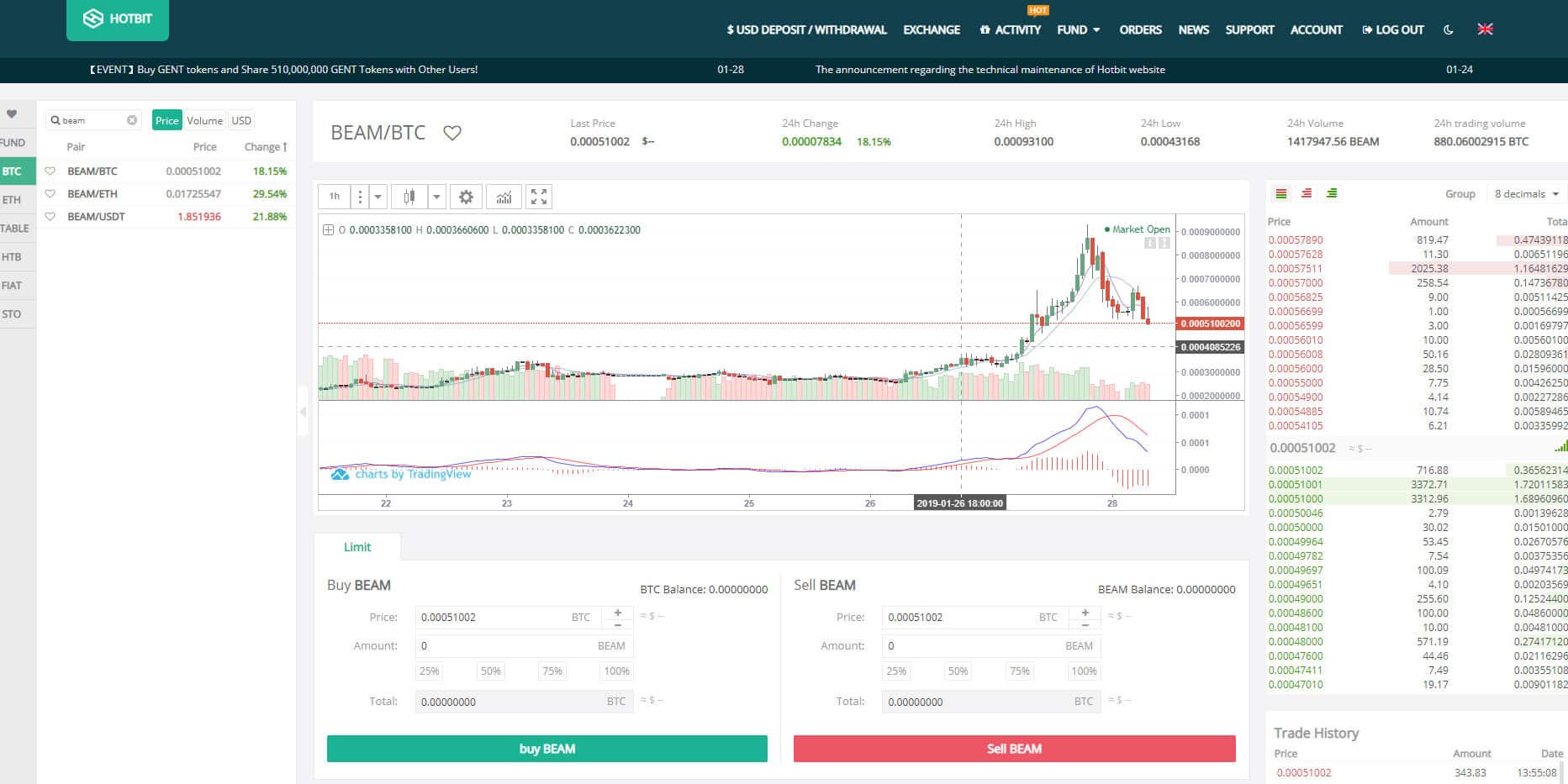Favorite the BEAM/USDT pair in the list
This screenshot has width=1568, height=784.
(50, 217)
